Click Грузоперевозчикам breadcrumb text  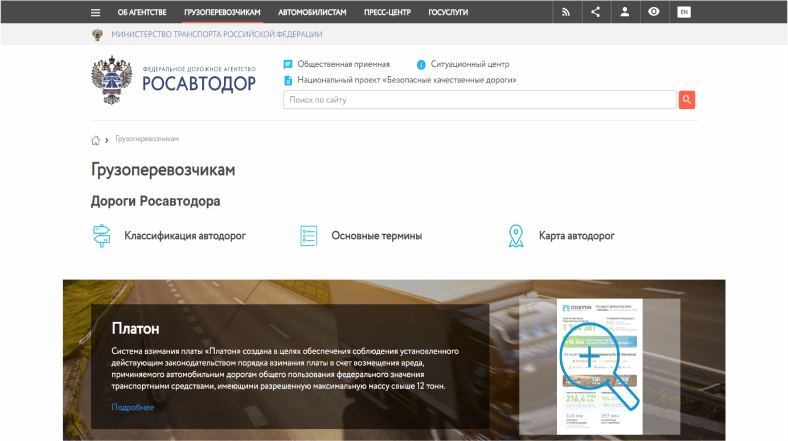pos(147,139)
